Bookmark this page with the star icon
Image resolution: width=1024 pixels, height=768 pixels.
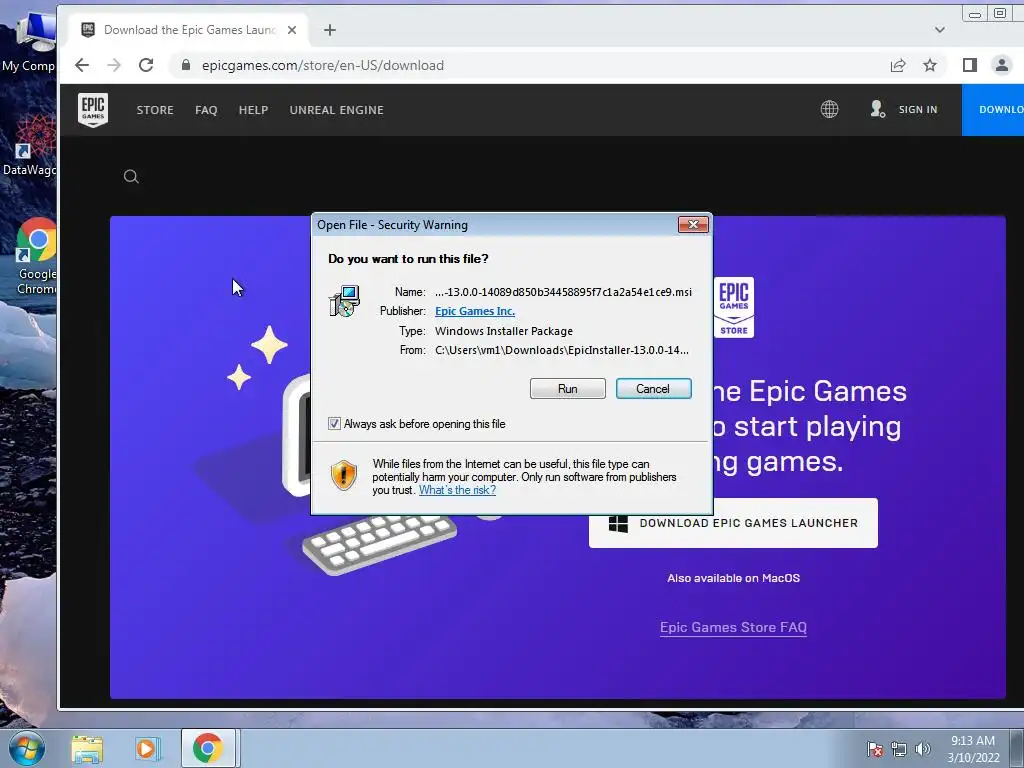click(930, 65)
